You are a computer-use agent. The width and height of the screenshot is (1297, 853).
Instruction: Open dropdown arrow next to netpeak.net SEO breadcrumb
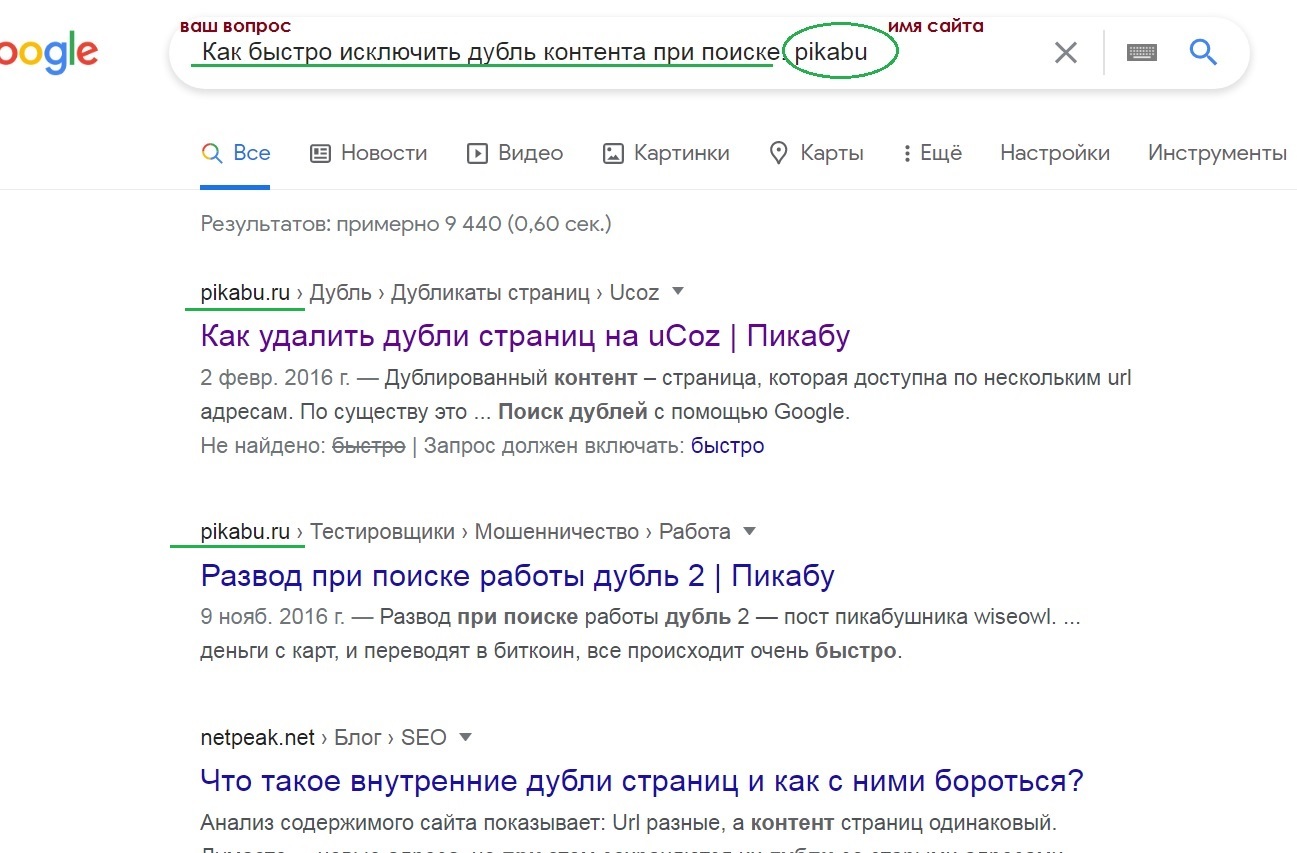[x=464, y=738]
